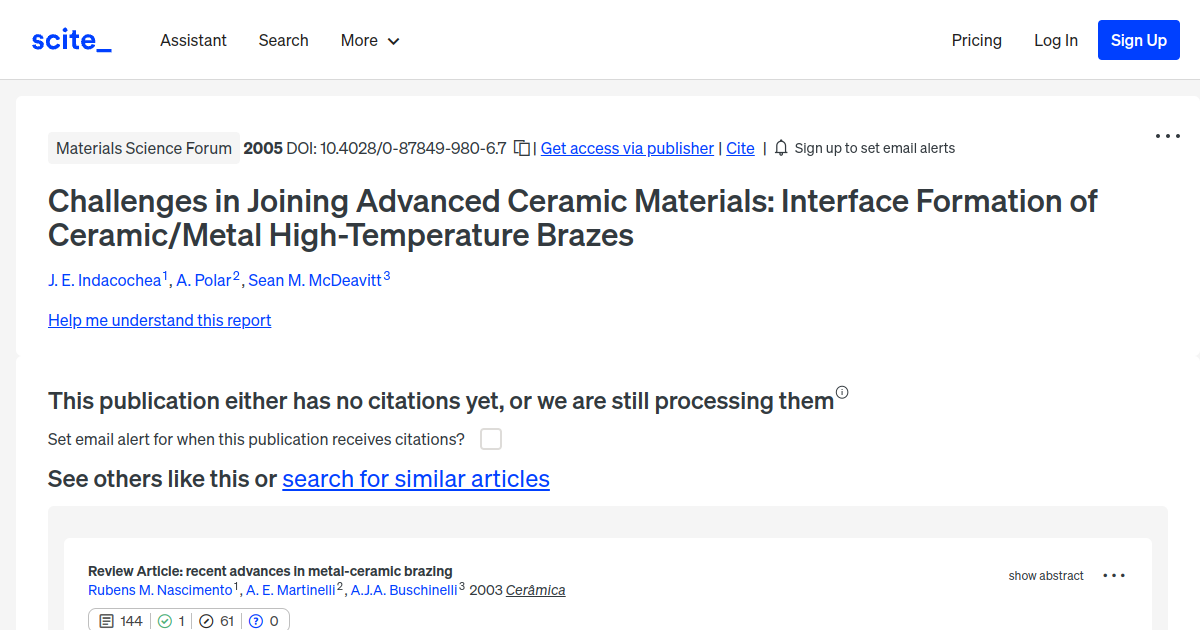The height and width of the screenshot is (630, 1200).
Task: Copy the DOI using the copy icon
Action: pyautogui.click(x=521, y=147)
